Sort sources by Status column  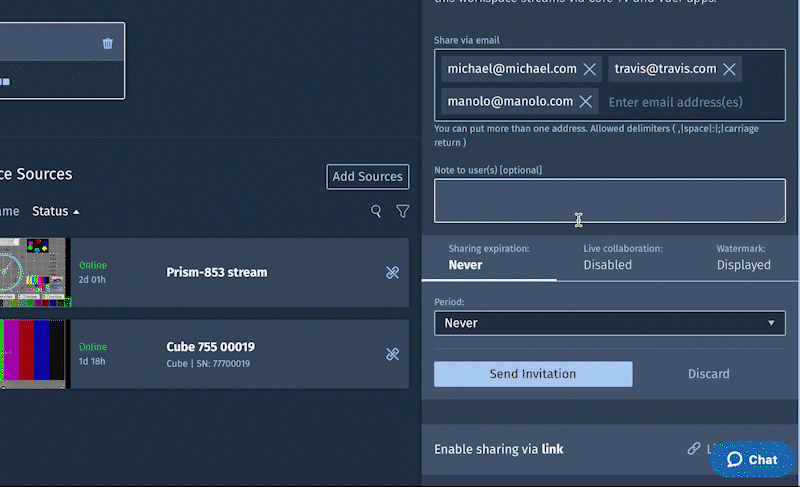(x=55, y=211)
